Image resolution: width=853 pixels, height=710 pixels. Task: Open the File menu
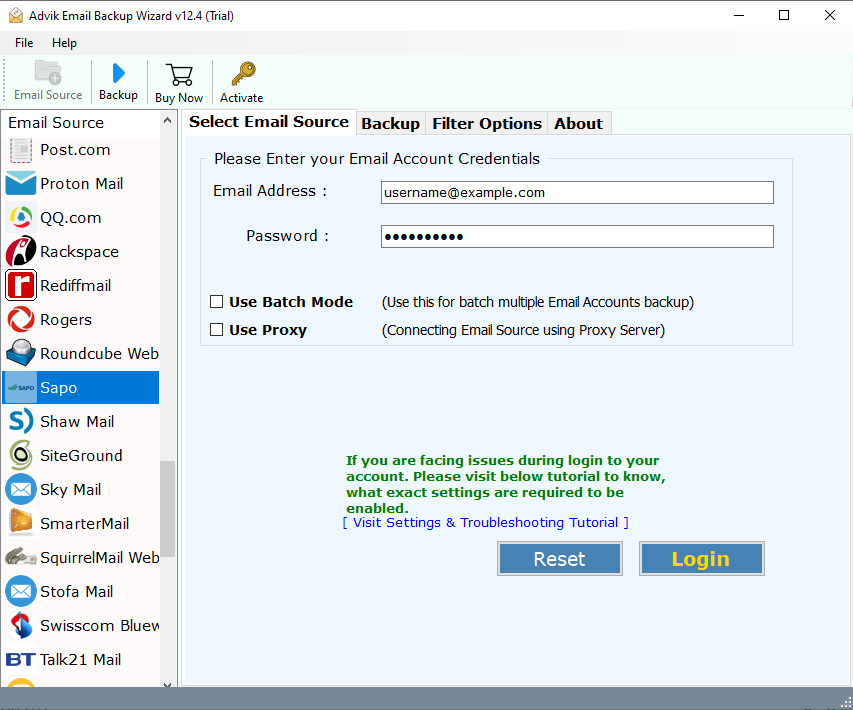tap(24, 43)
